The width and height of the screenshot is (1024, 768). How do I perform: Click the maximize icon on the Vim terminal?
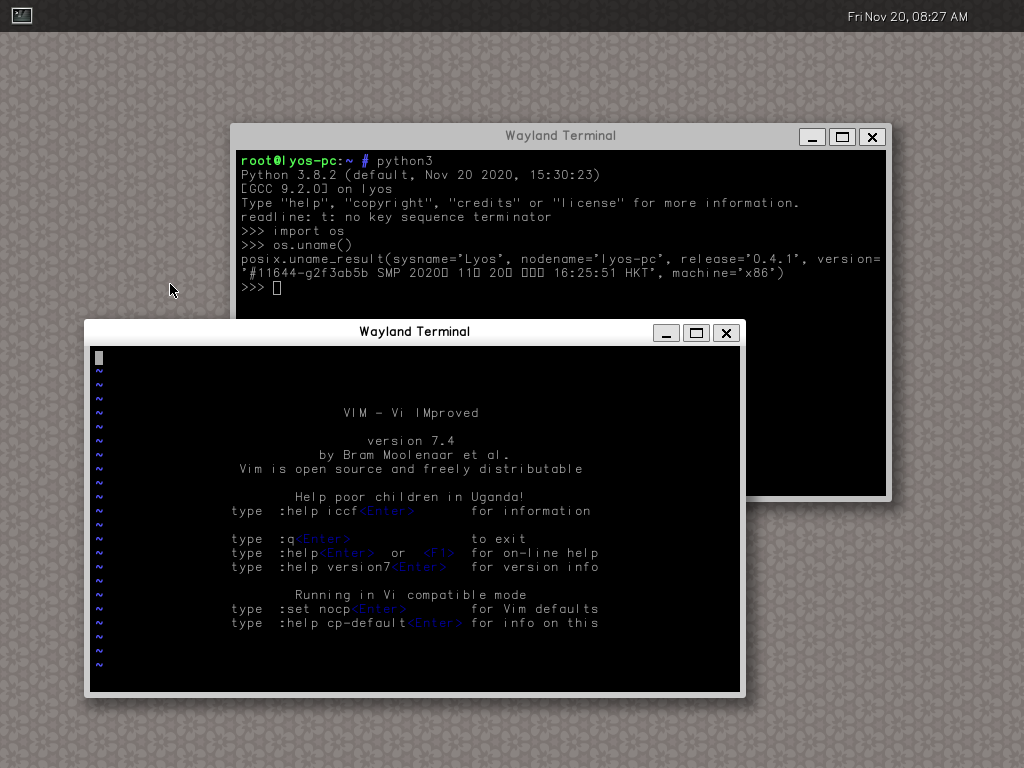point(696,333)
